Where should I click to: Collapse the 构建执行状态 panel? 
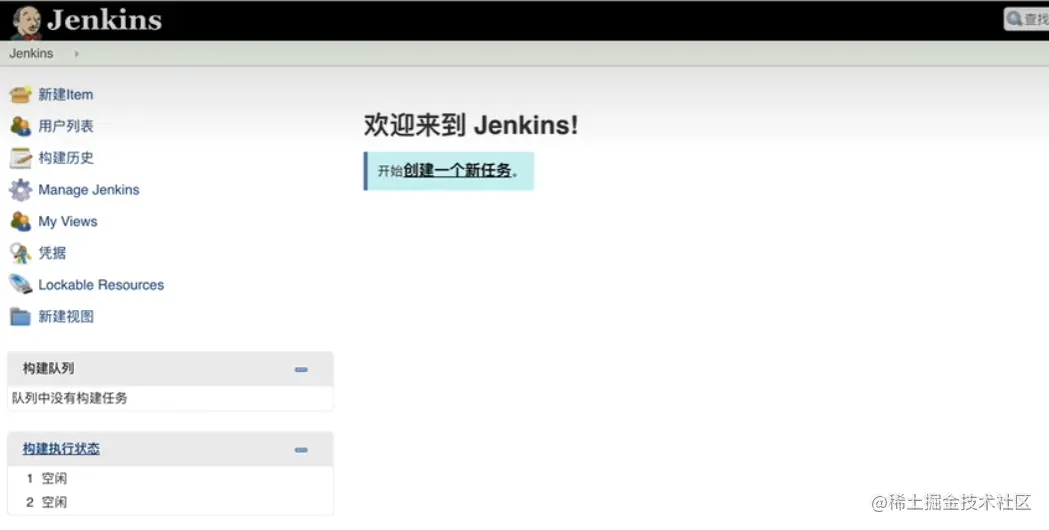[x=301, y=450]
